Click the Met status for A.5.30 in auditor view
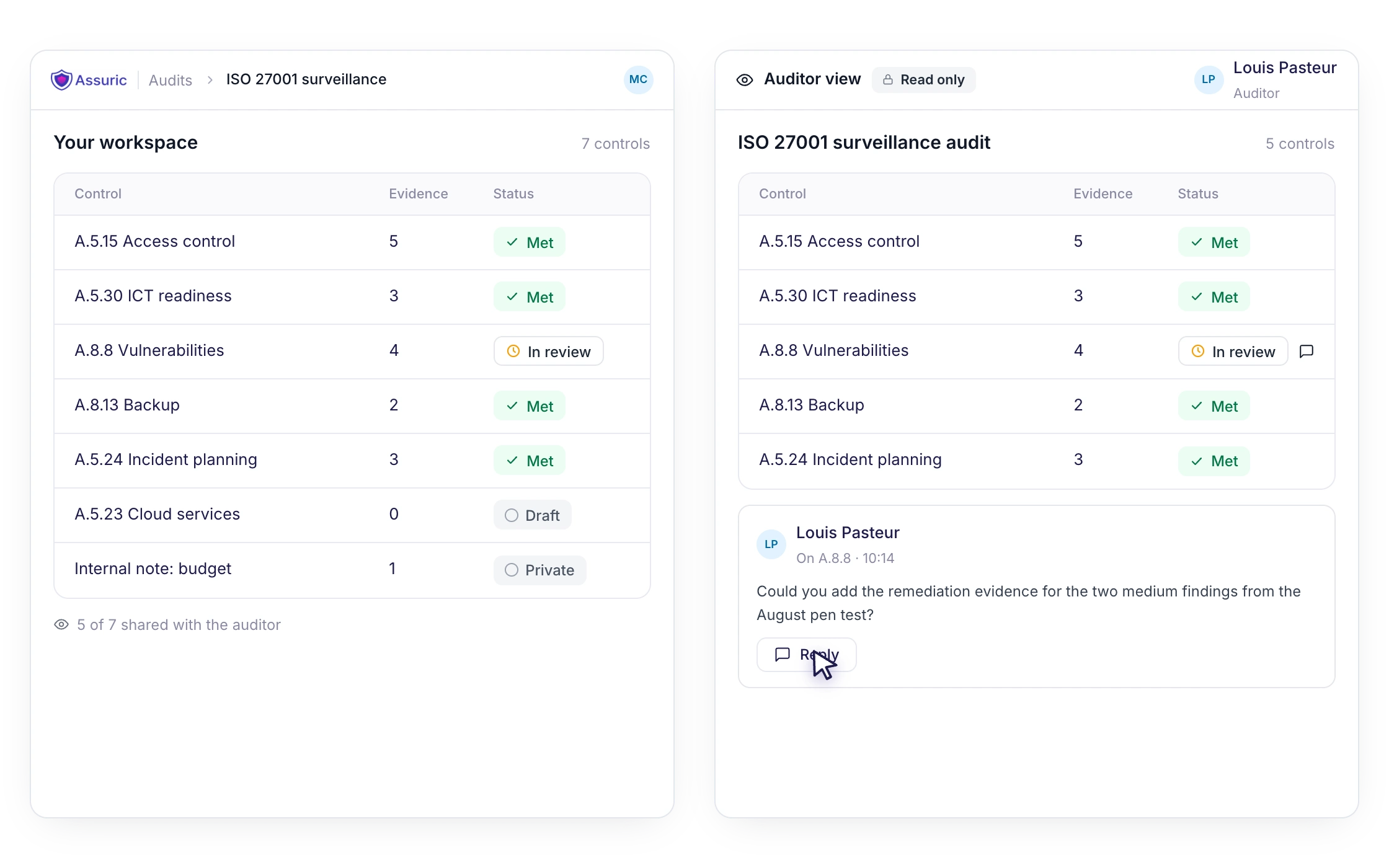 pos(1214,297)
